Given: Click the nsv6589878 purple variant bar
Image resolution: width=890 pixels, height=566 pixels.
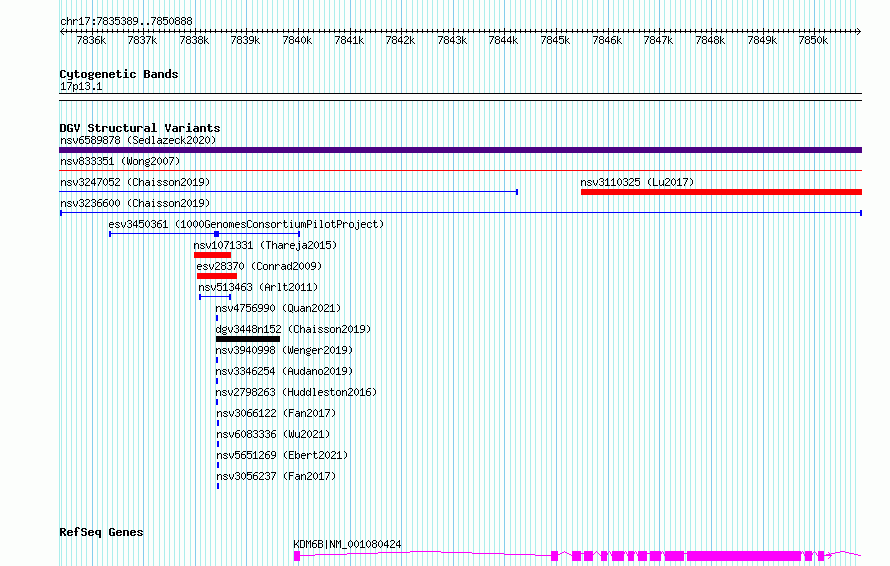Looking at the screenshot, I should (x=460, y=150).
